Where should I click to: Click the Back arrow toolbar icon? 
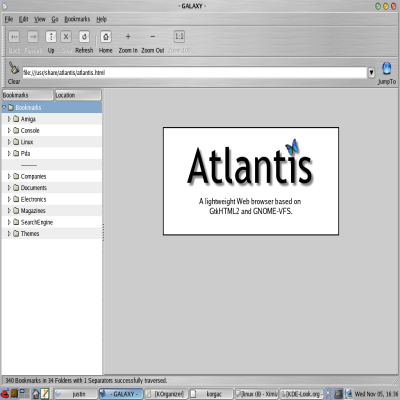tap(14, 37)
